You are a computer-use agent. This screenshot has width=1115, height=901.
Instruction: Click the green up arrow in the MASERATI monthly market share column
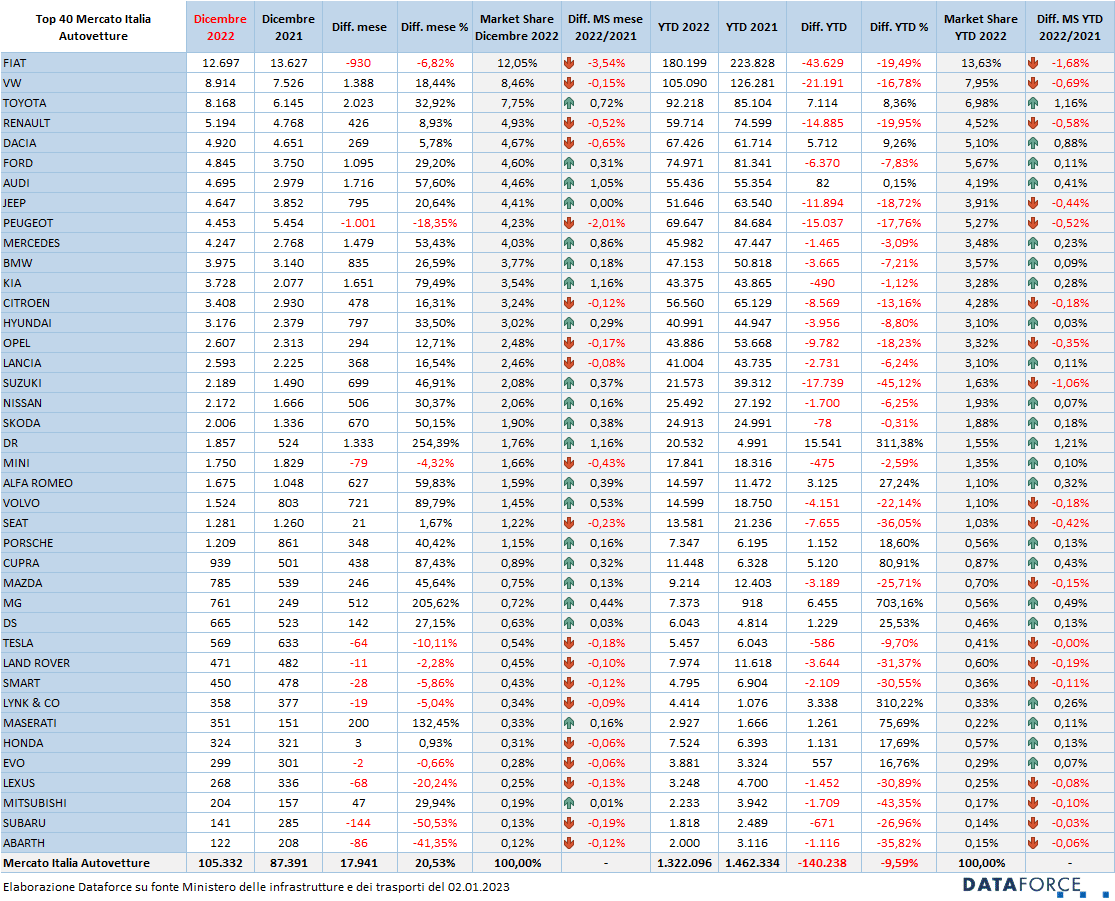(569, 723)
